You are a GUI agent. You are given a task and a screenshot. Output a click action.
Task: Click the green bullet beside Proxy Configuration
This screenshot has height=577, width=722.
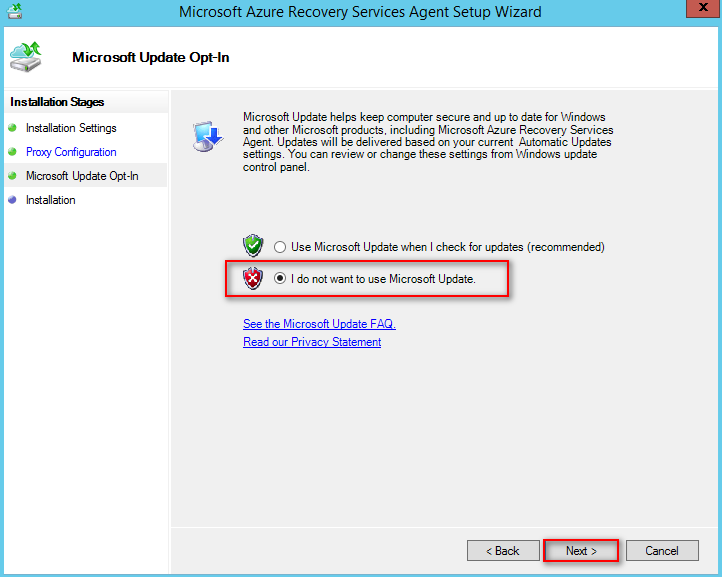pos(13,152)
